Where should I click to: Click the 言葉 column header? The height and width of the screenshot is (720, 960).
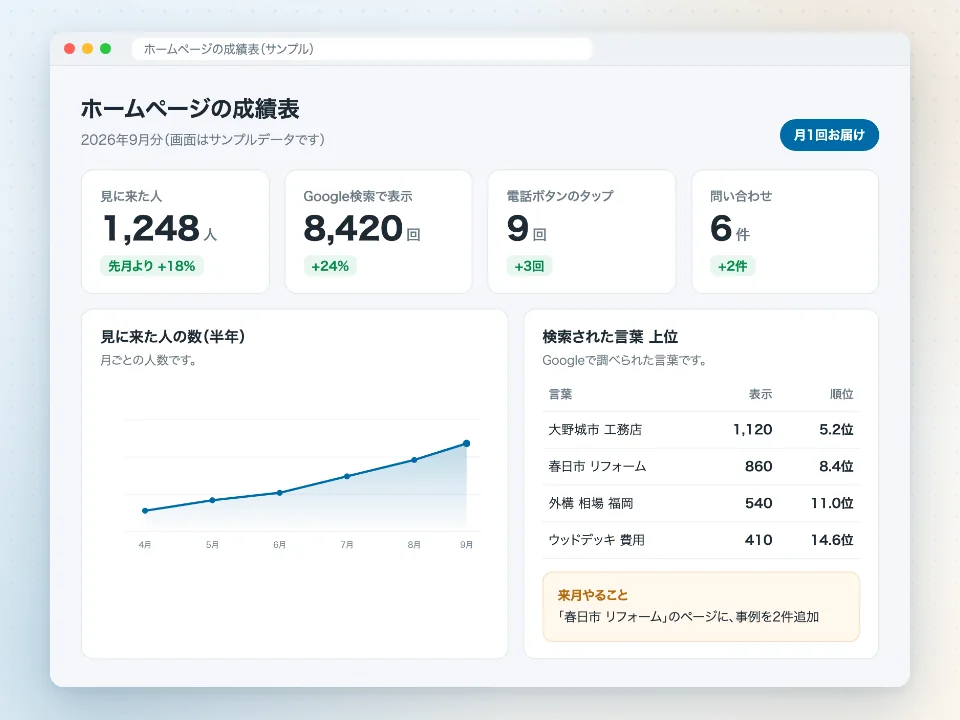point(560,394)
